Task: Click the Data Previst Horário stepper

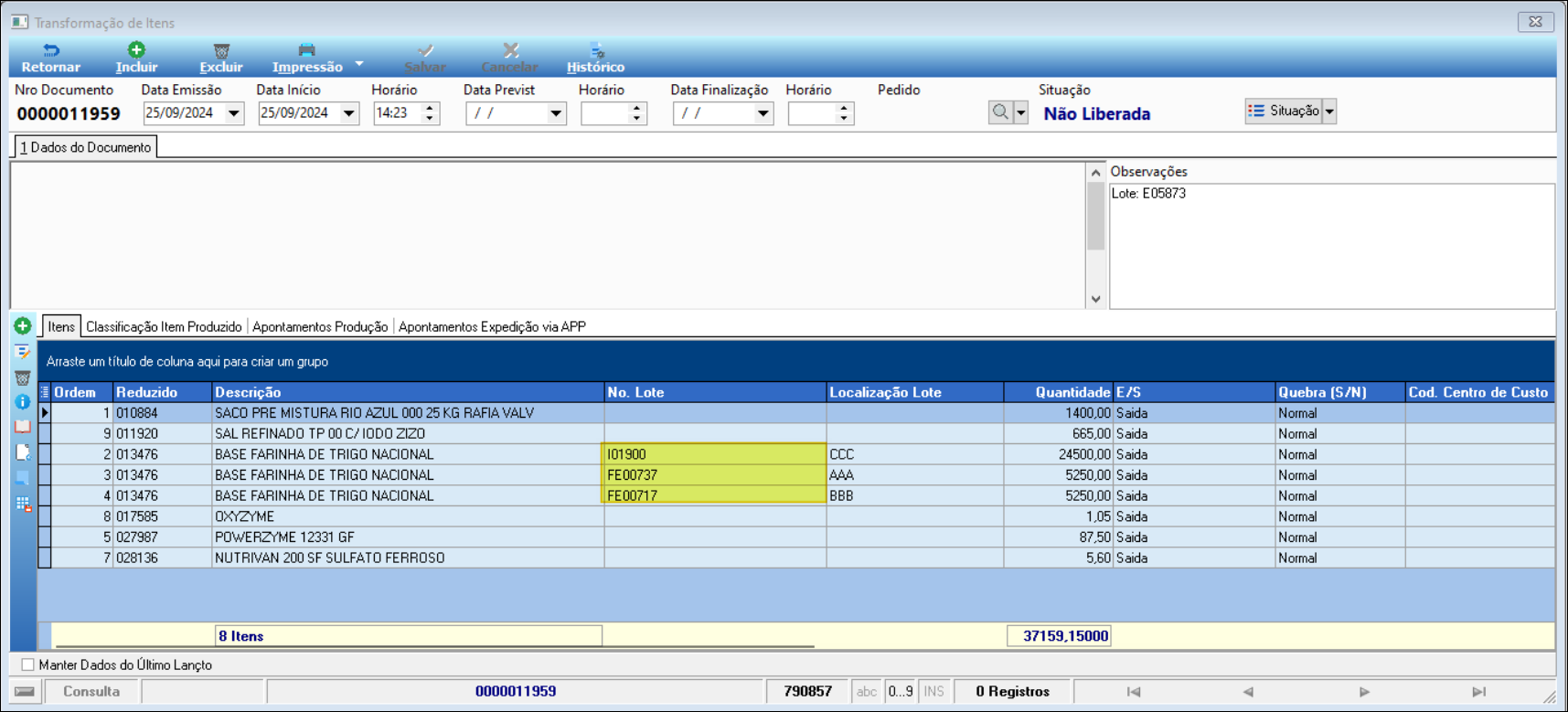Action: 636,113
